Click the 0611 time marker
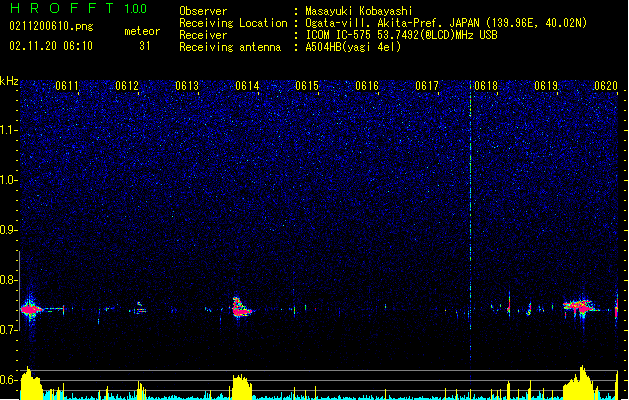This screenshot has width=629, height=400. 67,86
